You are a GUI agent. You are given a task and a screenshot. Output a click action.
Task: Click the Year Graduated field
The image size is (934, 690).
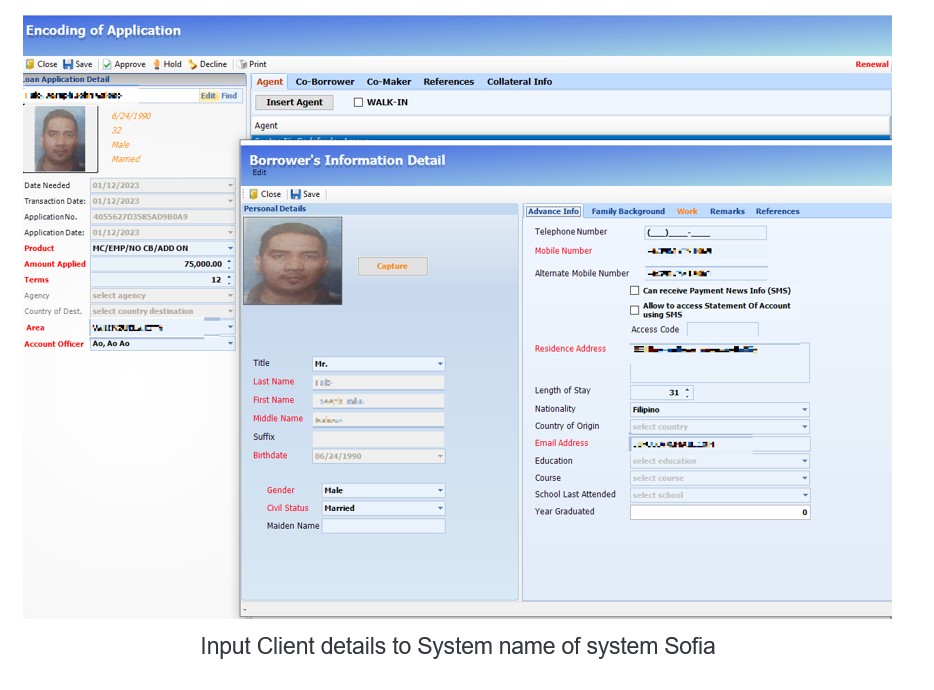pyautogui.click(x=720, y=512)
